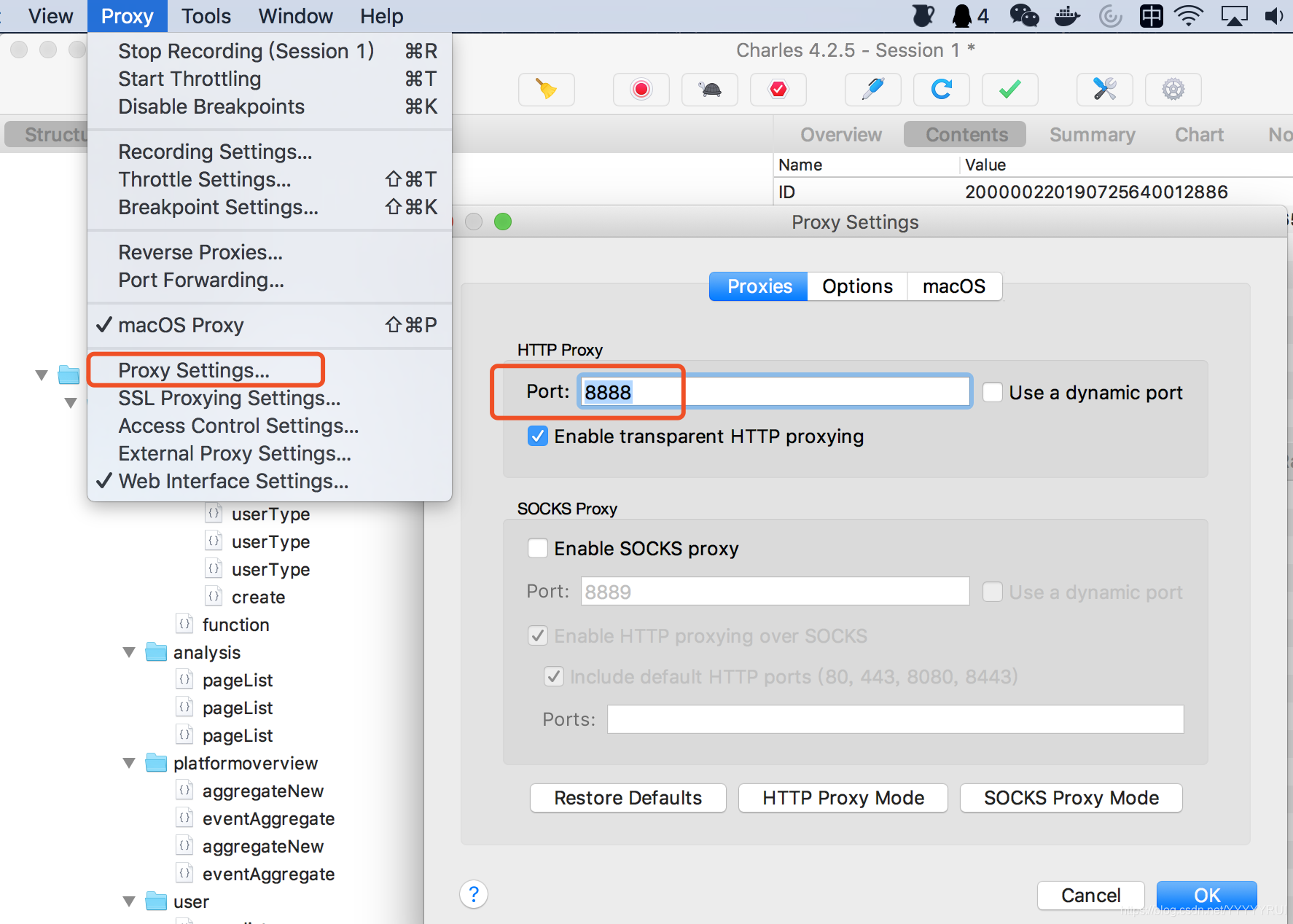The width and height of the screenshot is (1293, 924).
Task: Open the Proxy Settings menu item
Action: coord(270,370)
